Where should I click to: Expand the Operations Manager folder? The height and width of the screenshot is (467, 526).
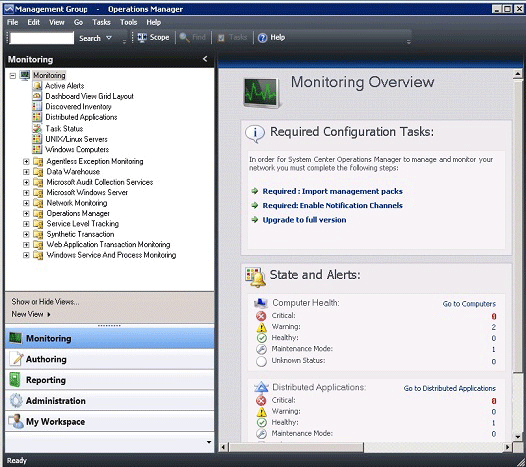pos(26,214)
